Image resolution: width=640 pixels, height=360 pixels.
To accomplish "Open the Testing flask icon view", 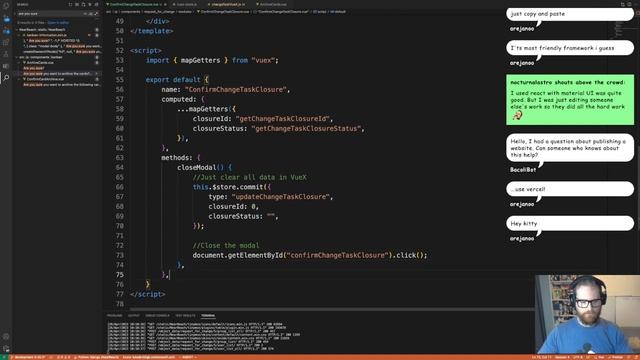I will click(6, 54).
